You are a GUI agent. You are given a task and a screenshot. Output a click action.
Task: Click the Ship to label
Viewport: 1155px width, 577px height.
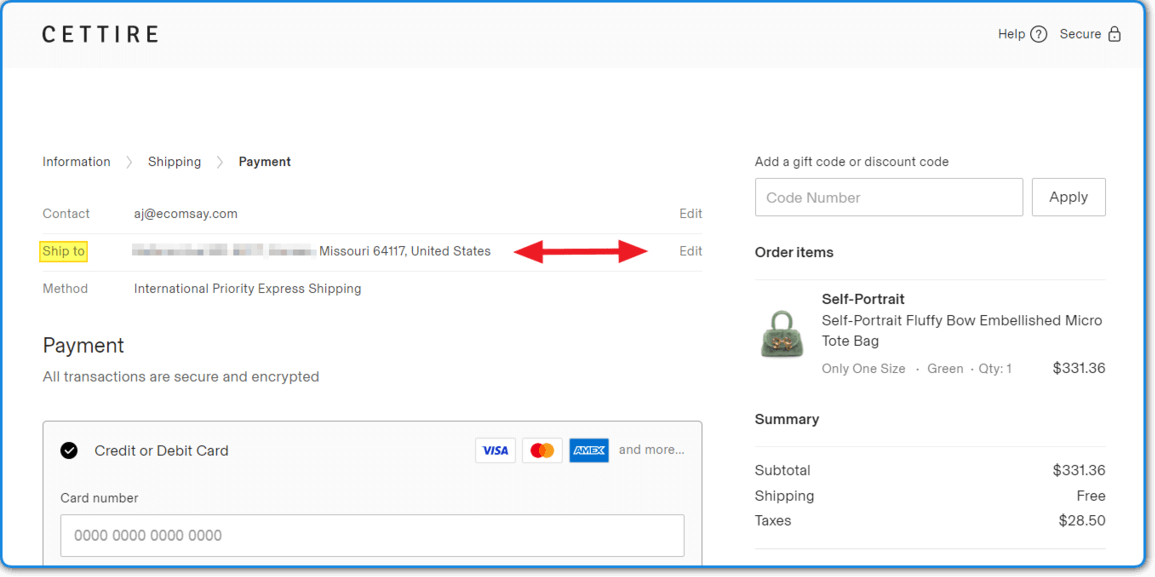[x=64, y=251]
